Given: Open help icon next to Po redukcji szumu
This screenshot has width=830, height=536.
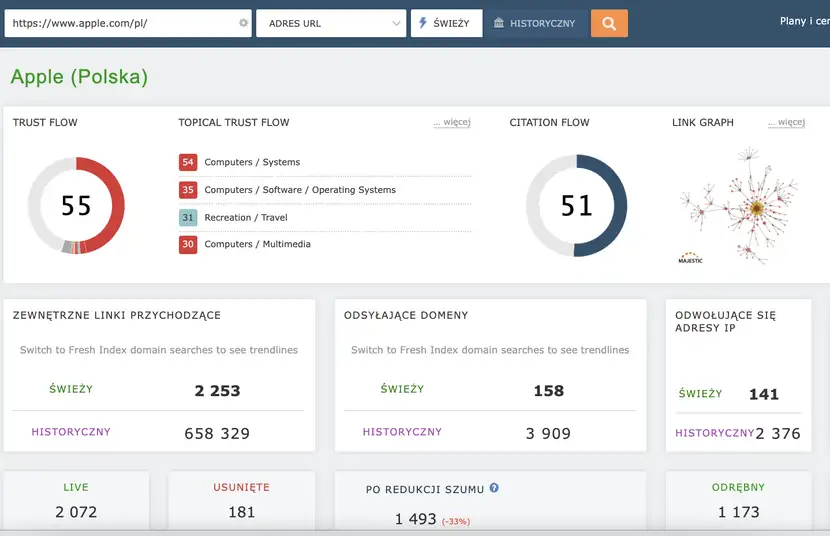Looking at the screenshot, I should click(494, 488).
